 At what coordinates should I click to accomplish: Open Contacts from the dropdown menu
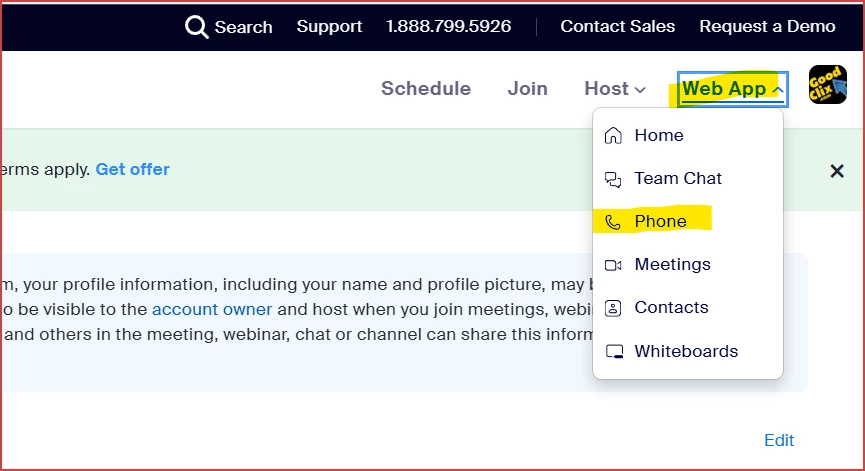688,308
